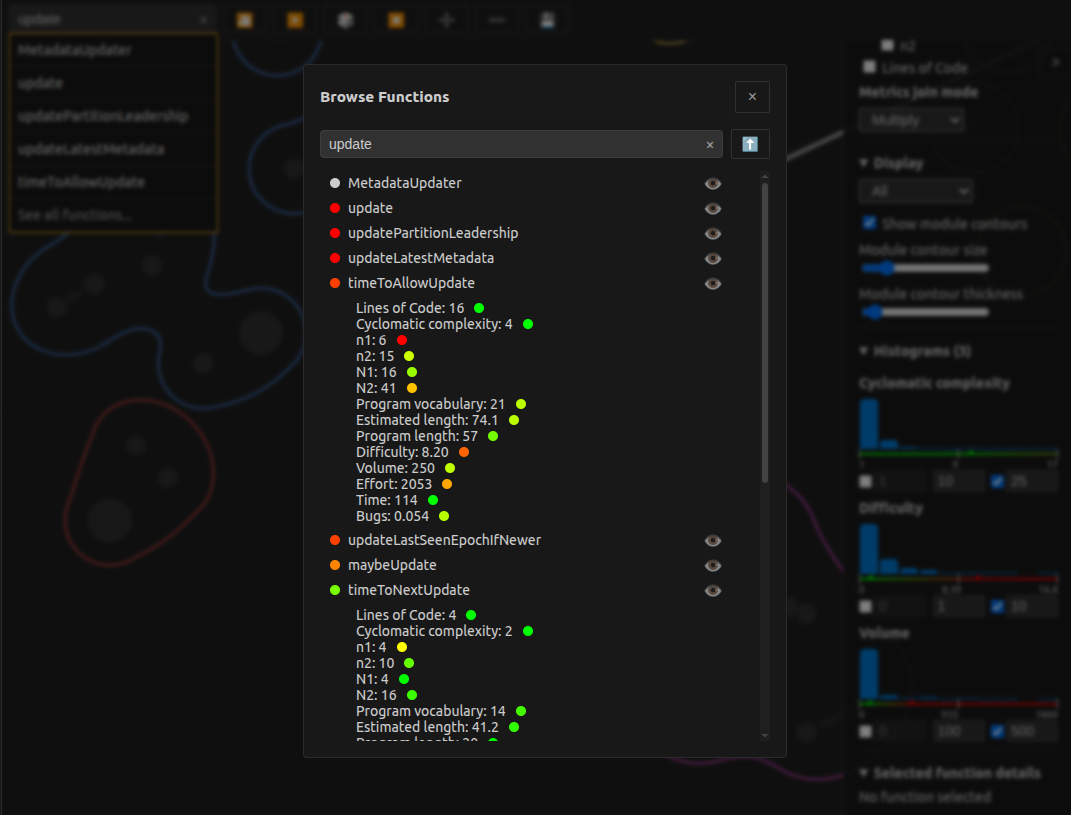Expand the updateLatestMetadata function row
The height and width of the screenshot is (815, 1071).
coord(421,258)
